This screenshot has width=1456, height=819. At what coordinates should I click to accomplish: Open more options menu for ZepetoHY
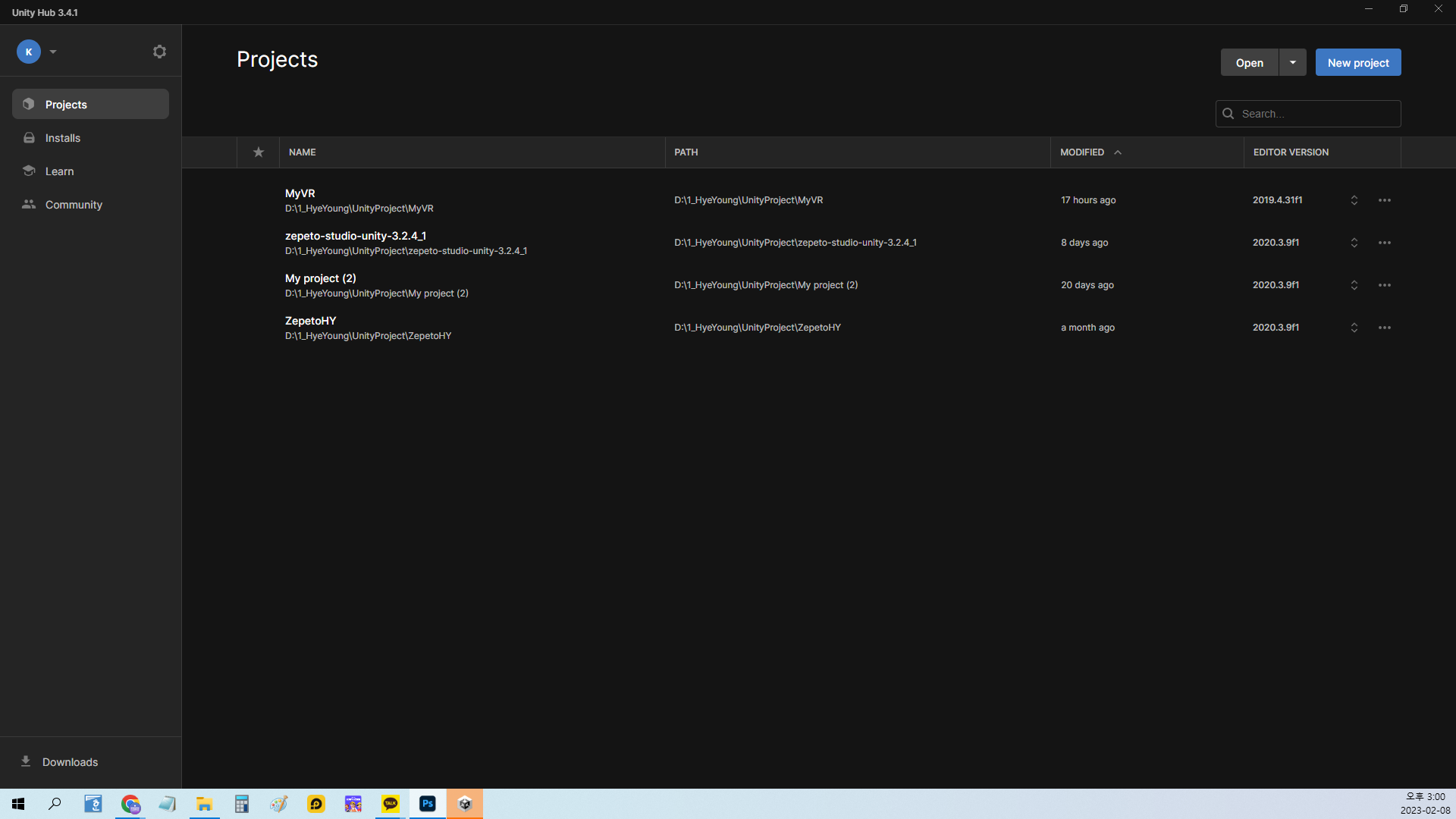coord(1385,328)
